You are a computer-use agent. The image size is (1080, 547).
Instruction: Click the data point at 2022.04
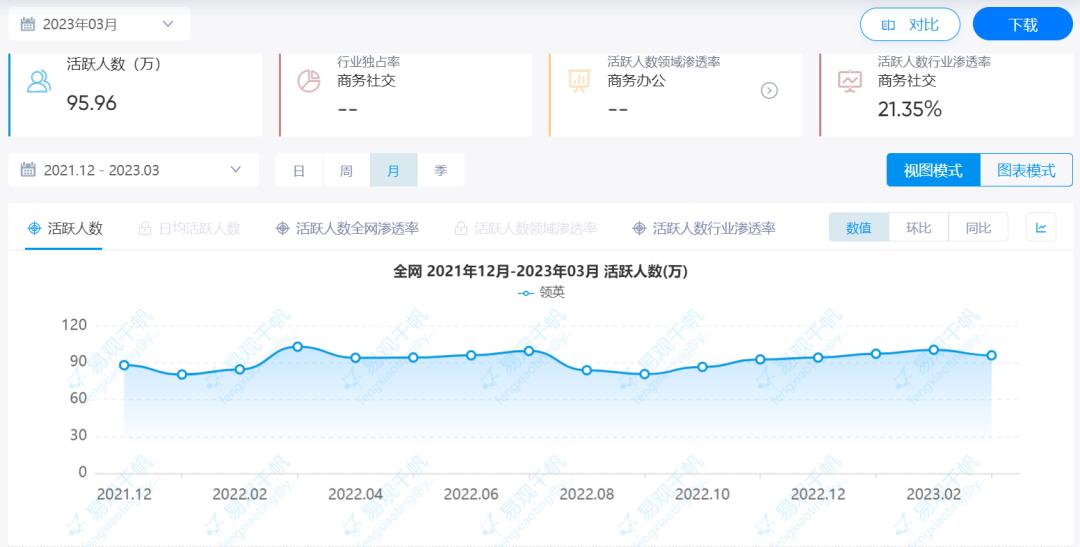[355, 358]
